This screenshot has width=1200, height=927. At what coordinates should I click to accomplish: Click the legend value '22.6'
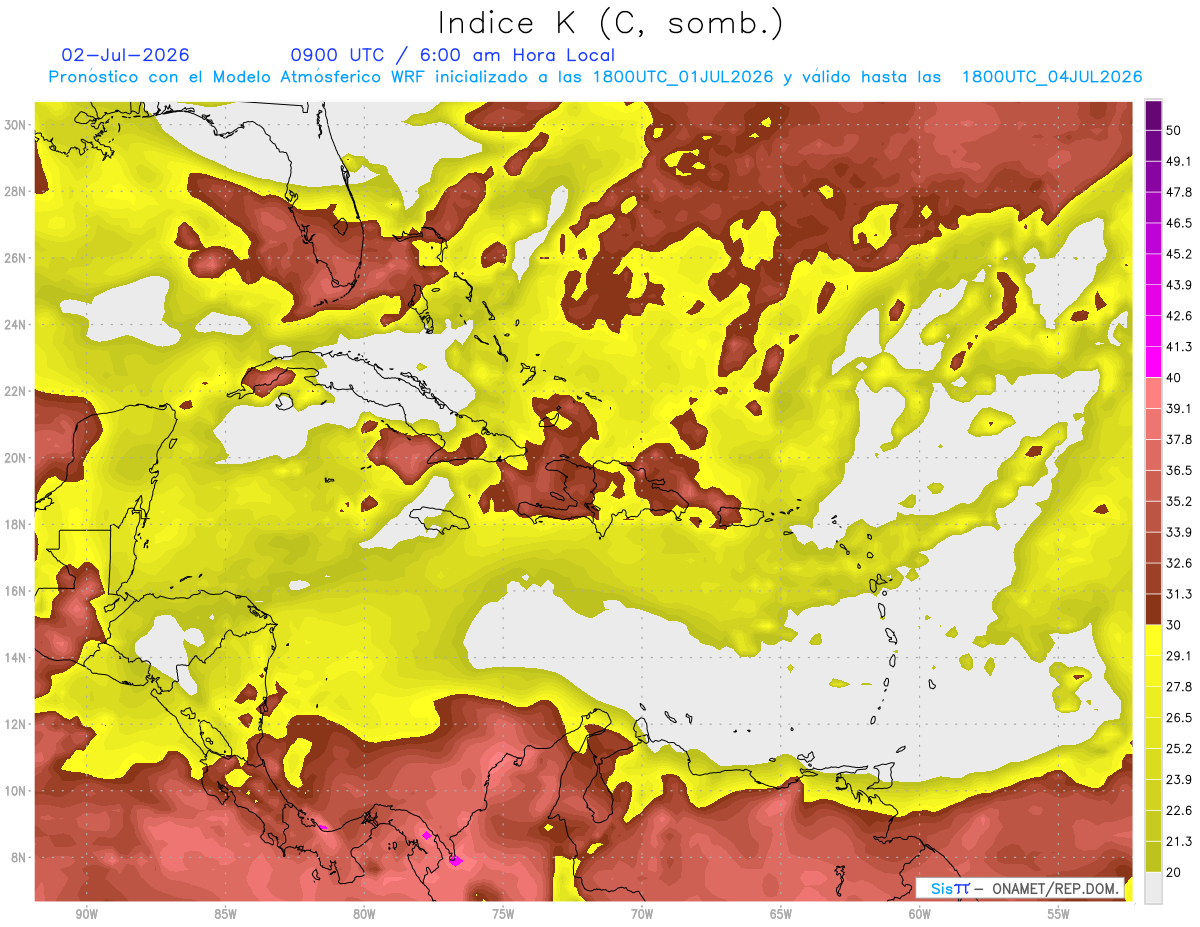tap(1178, 810)
